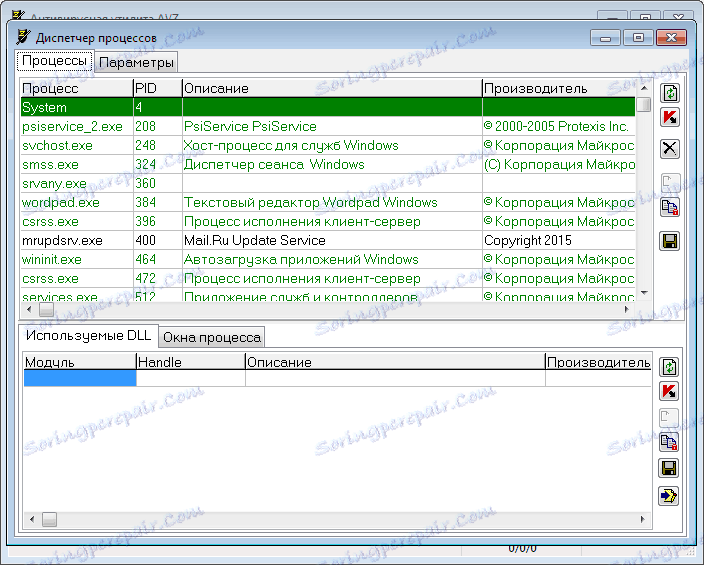Refresh the DLL list with the green arrows icon

point(669,367)
